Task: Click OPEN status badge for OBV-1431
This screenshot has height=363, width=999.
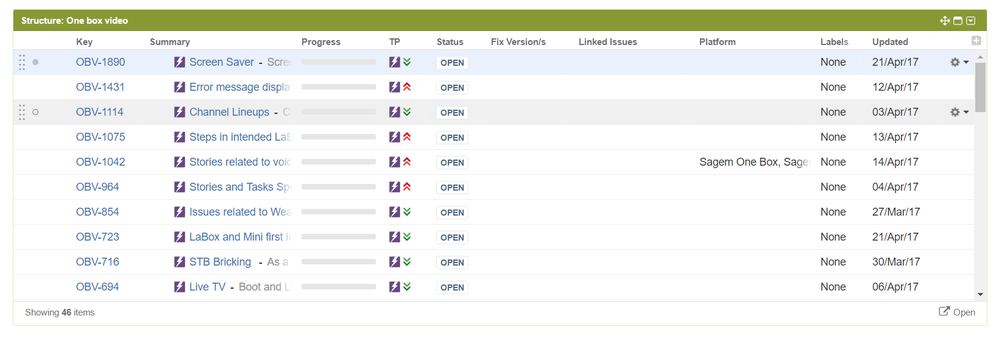Action: [x=452, y=88]
